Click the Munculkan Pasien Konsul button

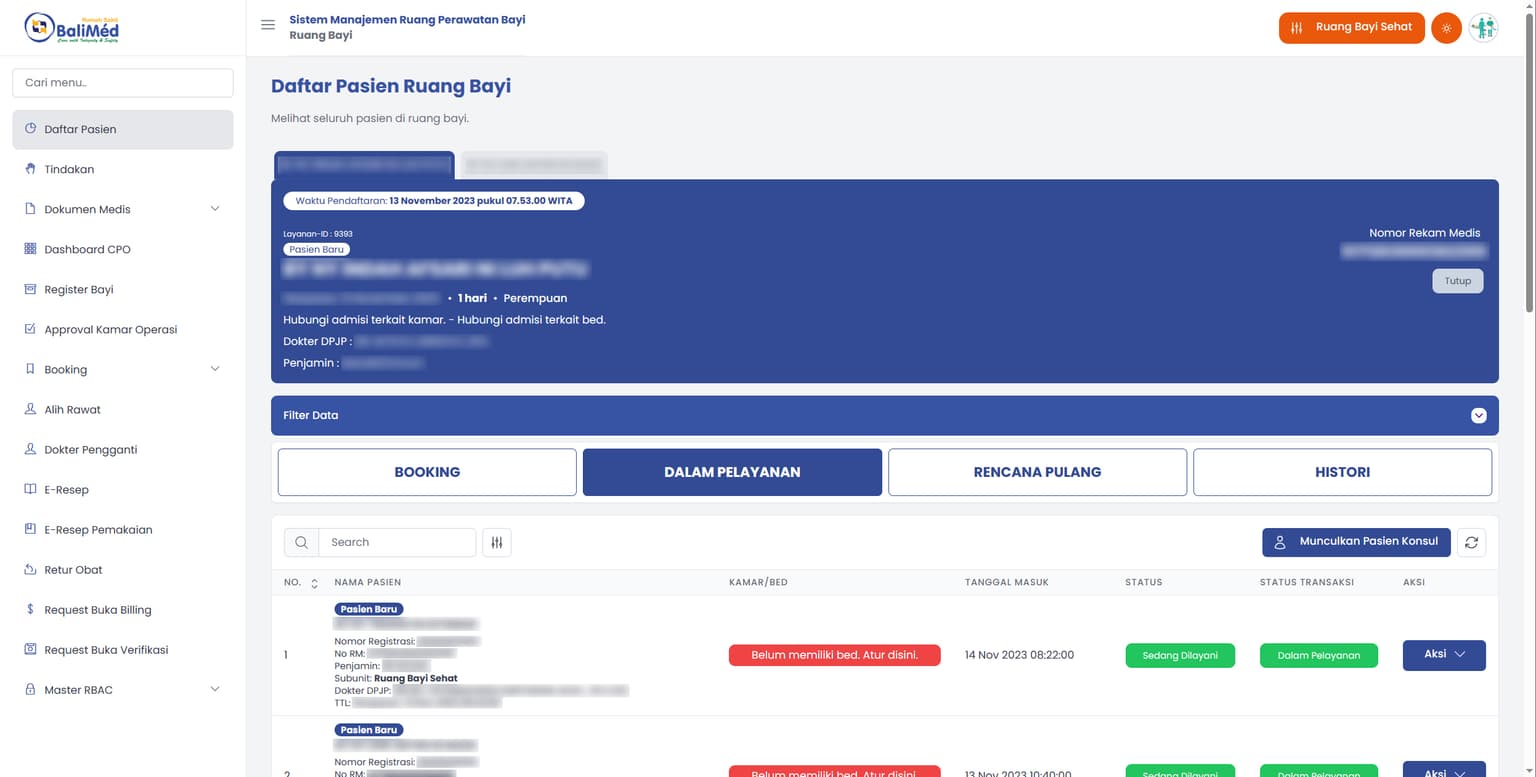coord(1356,542)
